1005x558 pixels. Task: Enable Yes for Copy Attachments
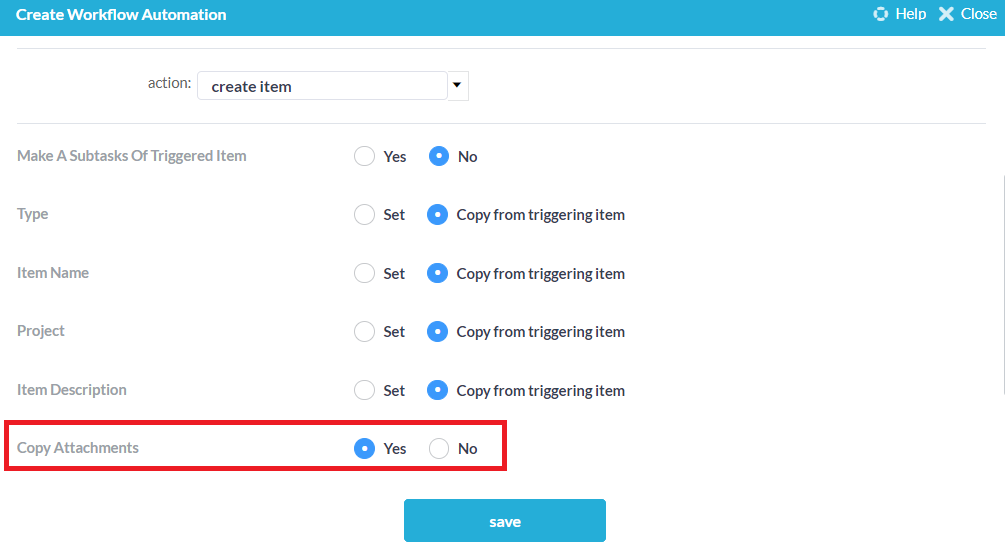365,449
